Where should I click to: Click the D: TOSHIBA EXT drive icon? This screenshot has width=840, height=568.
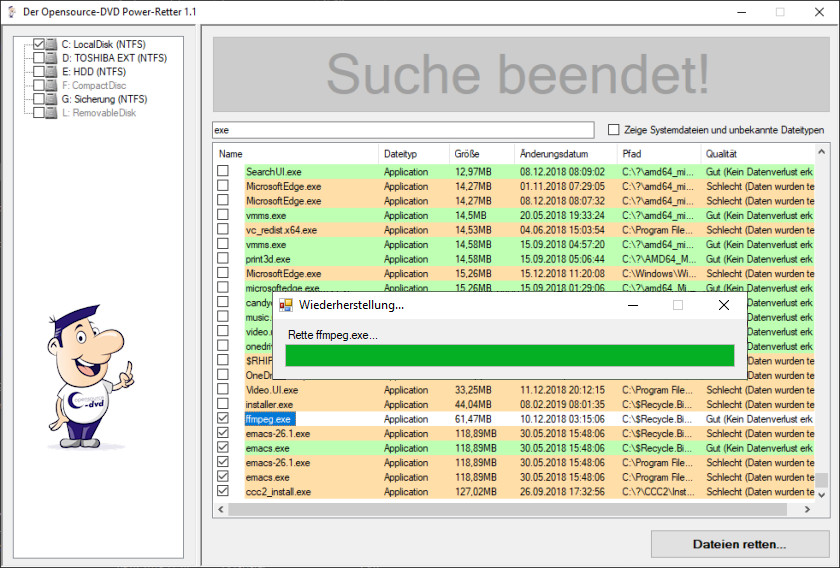pyautogui.click(x=52, y=58)
